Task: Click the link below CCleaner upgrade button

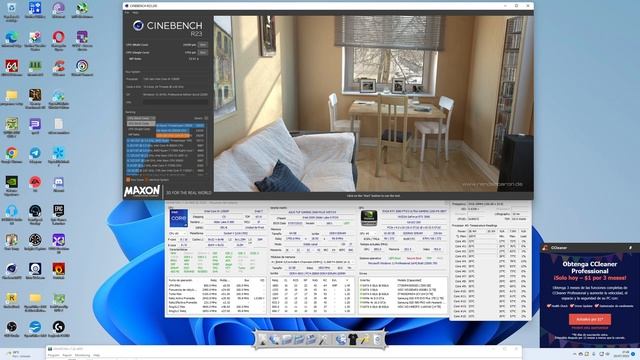Action: [589, 328]
